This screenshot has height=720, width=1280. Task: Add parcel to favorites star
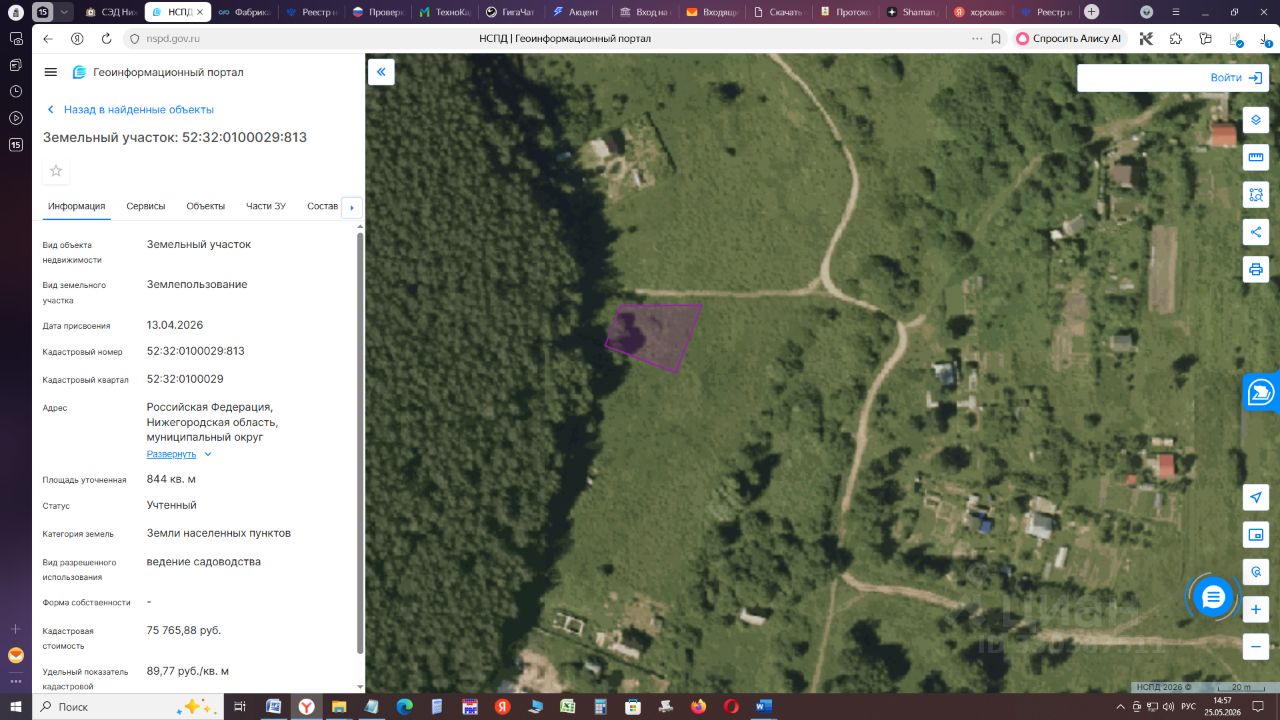pyautogui.click(x=56, y=171)
